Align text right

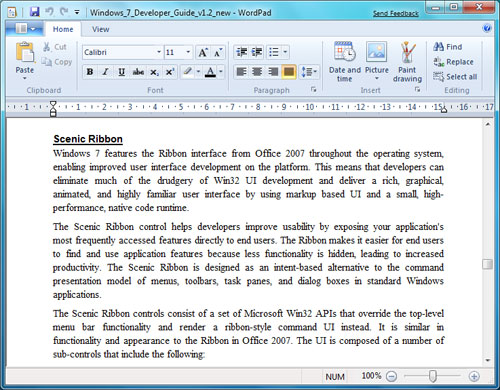tap(273, 72)
